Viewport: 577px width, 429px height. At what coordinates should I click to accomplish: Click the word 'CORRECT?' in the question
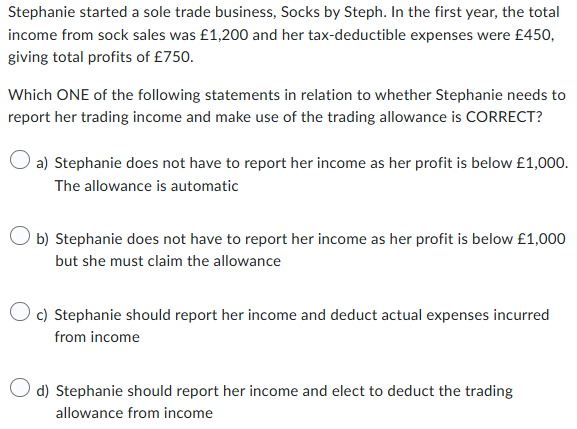coord(504,117)
